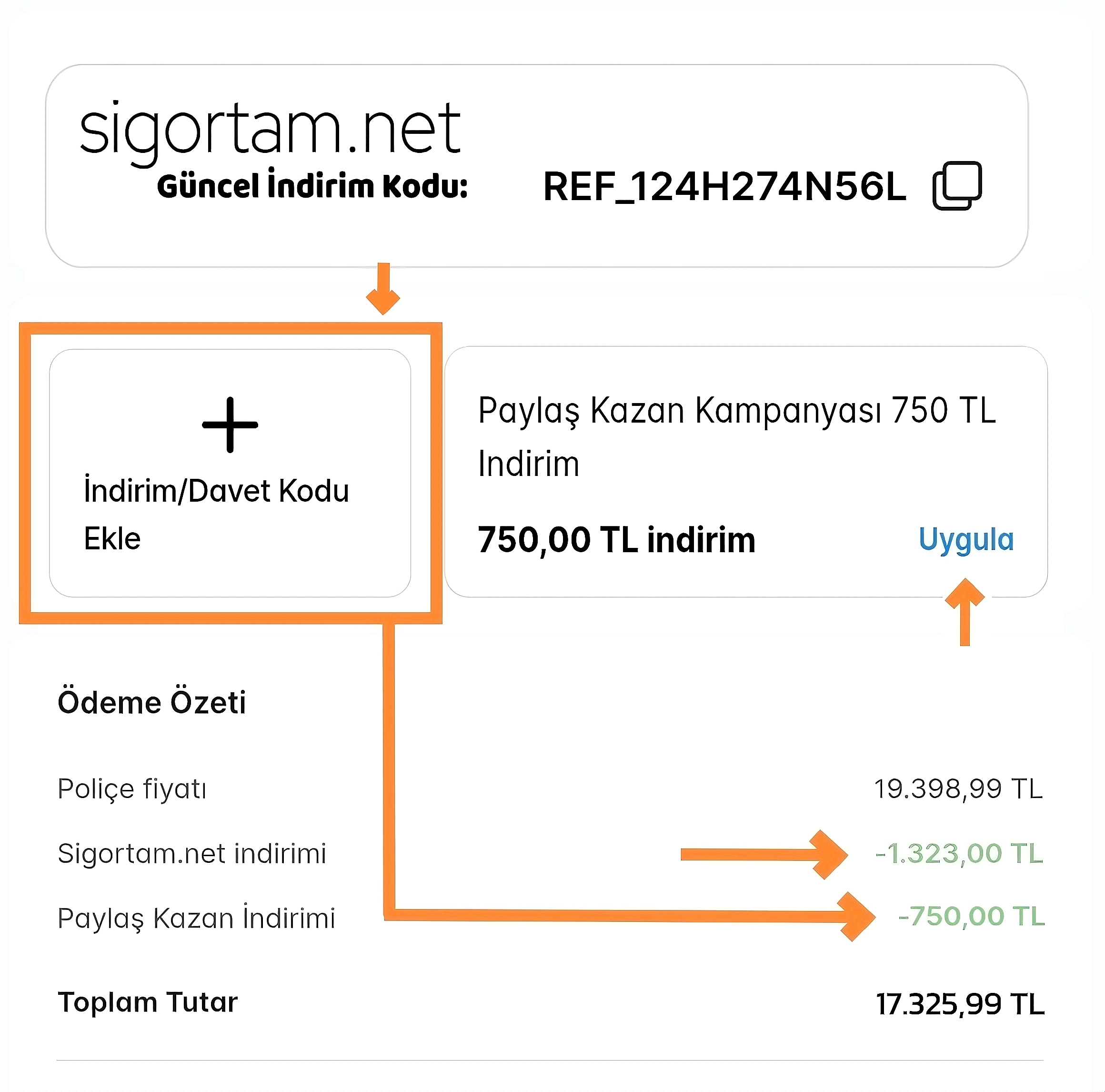The height and width of the screenshot is (1092, 1105).
Task: Click the Güncel İndirim Kodu label
Action: 312,186
